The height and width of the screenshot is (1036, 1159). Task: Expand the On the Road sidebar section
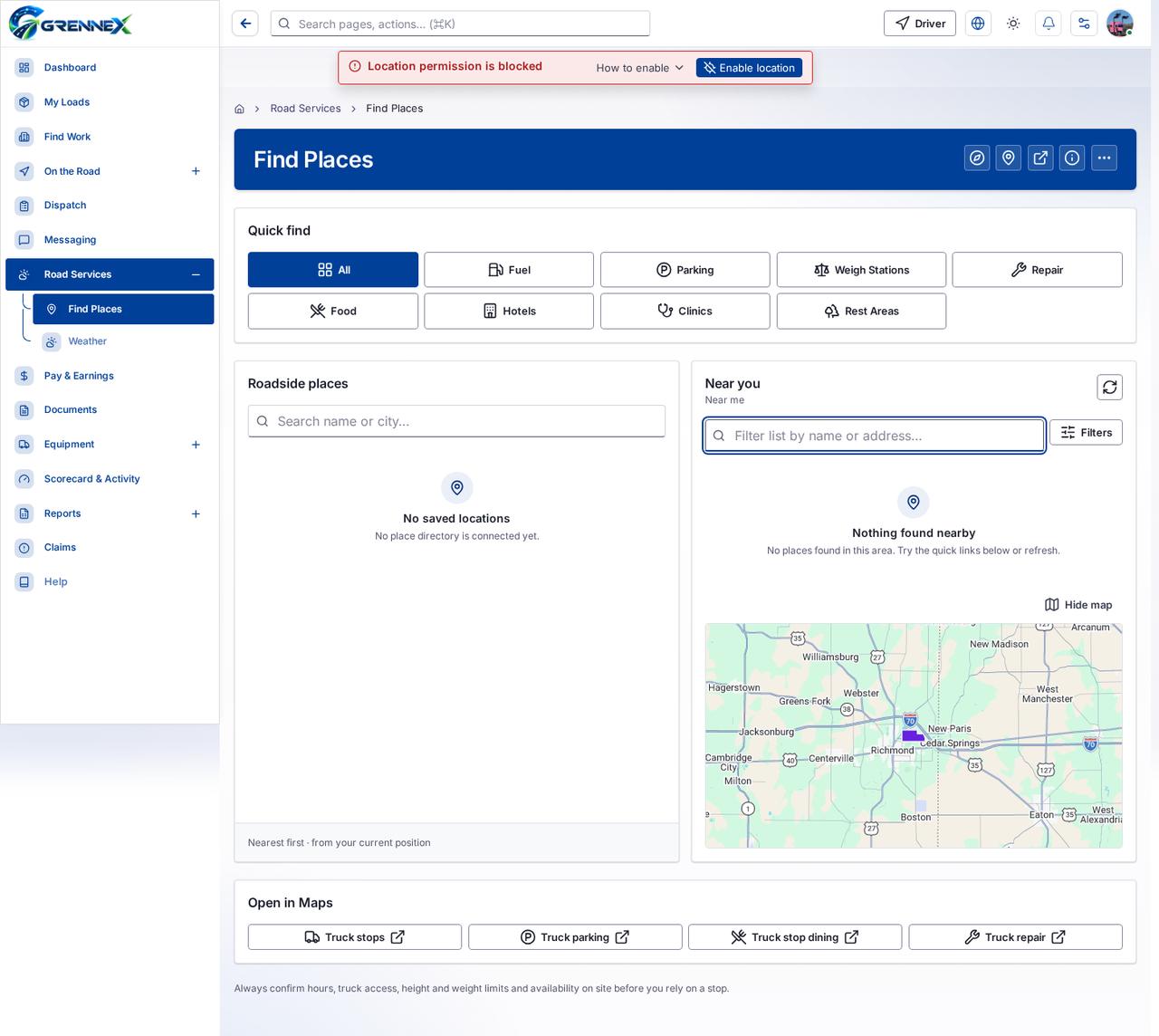[x=196, y=171]
